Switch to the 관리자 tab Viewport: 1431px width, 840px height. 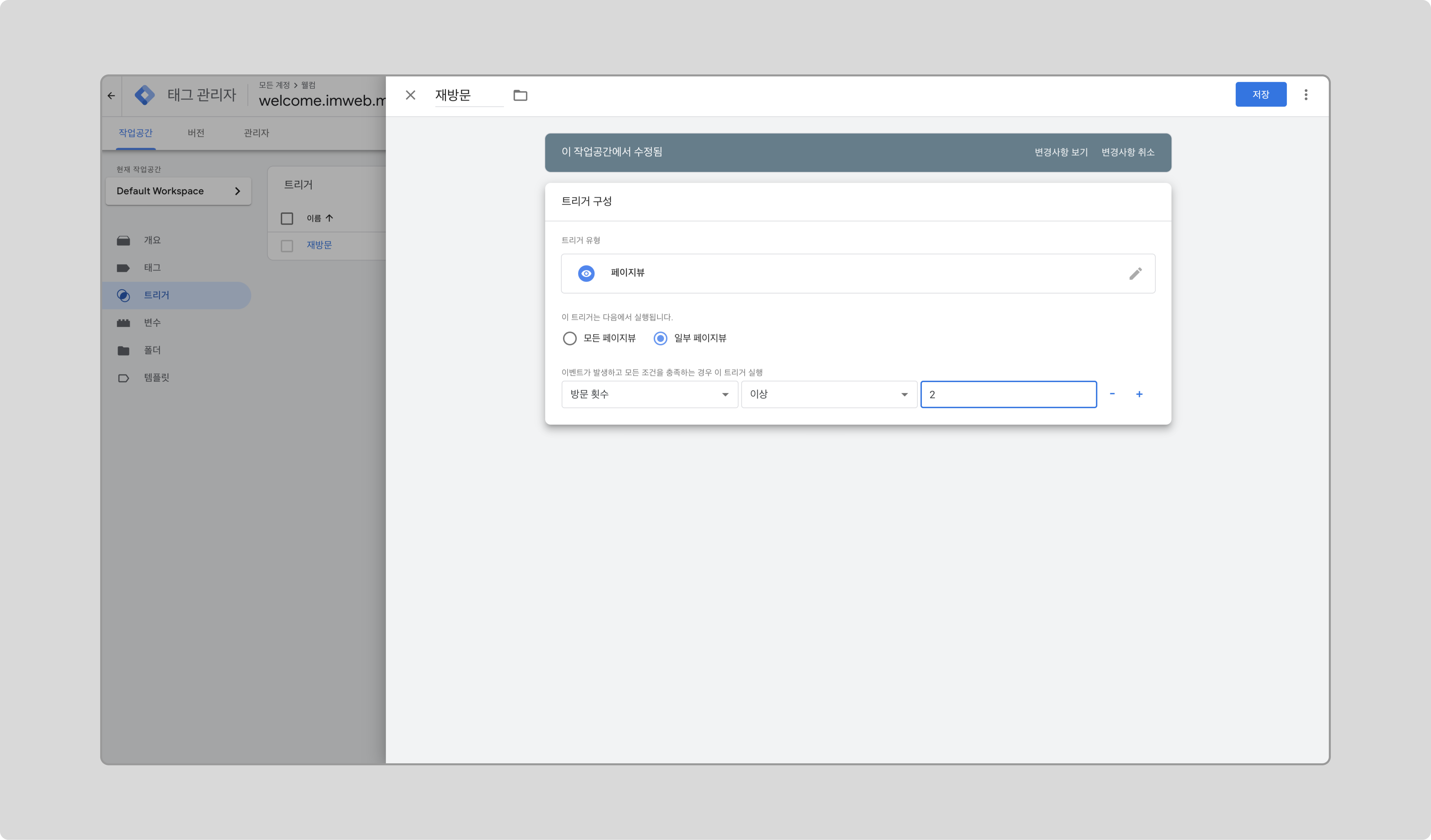256,133
